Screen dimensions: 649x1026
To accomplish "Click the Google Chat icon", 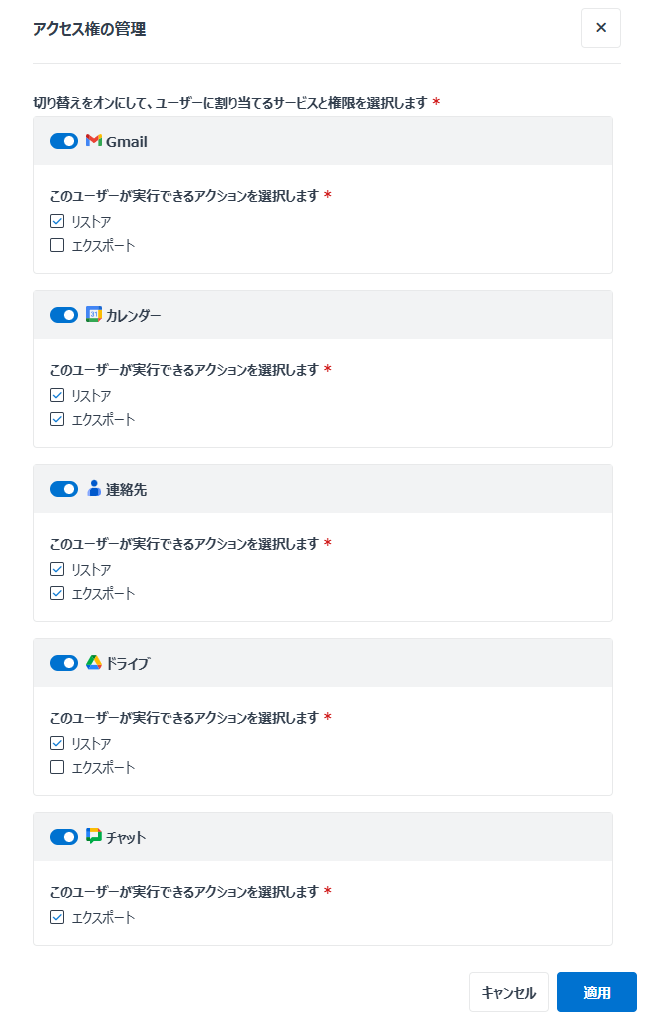I will (x=94, y=836).
